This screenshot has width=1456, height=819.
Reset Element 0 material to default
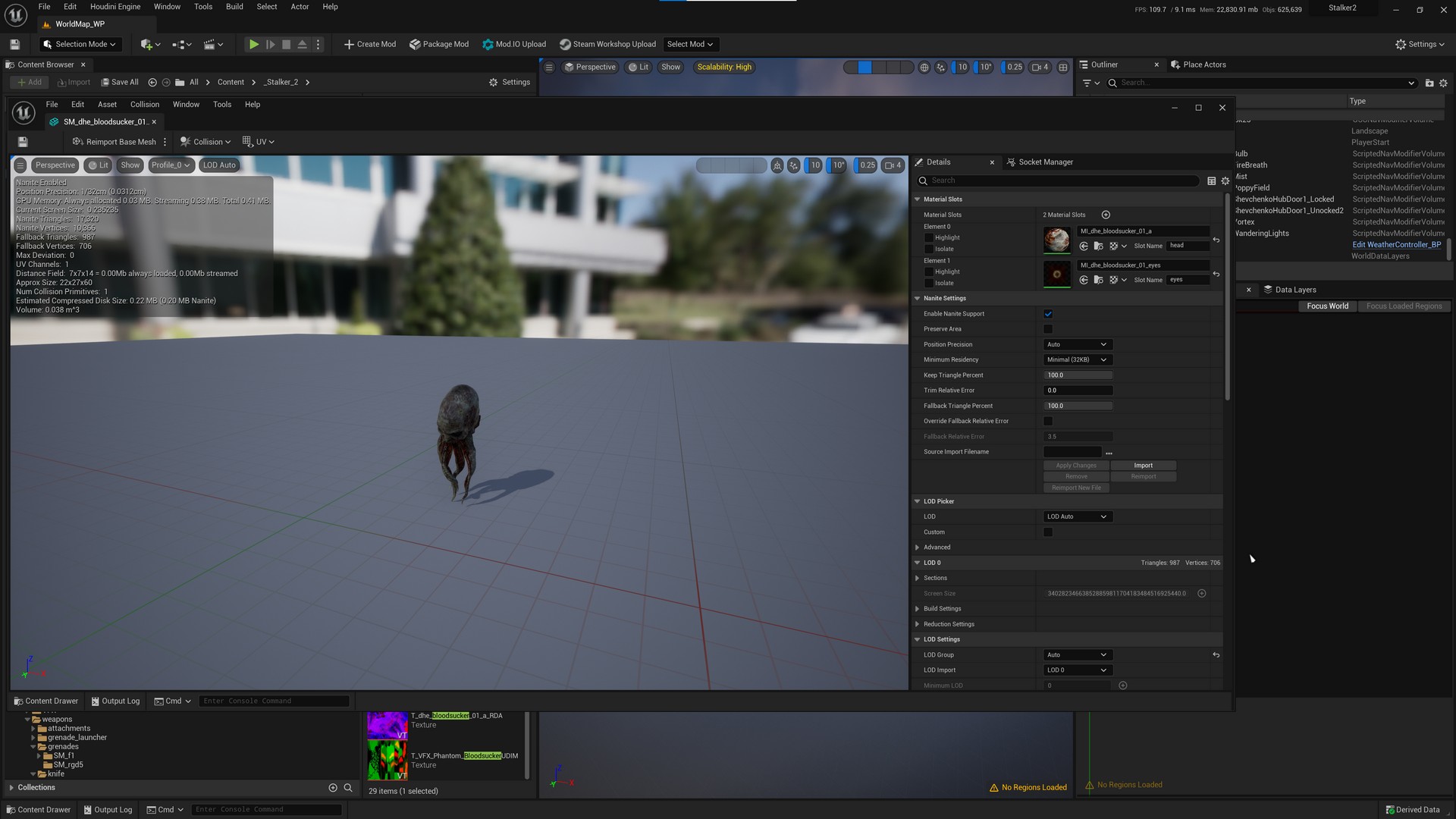pos(1216,240)
